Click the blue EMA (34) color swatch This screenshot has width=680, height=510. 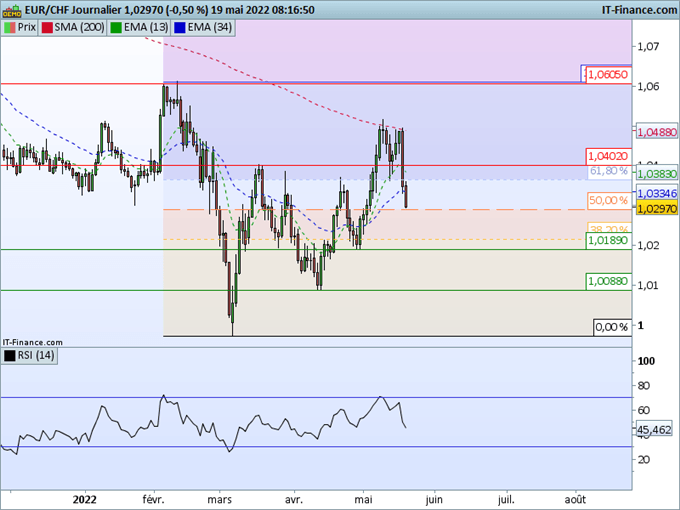(x=180, y=28)
